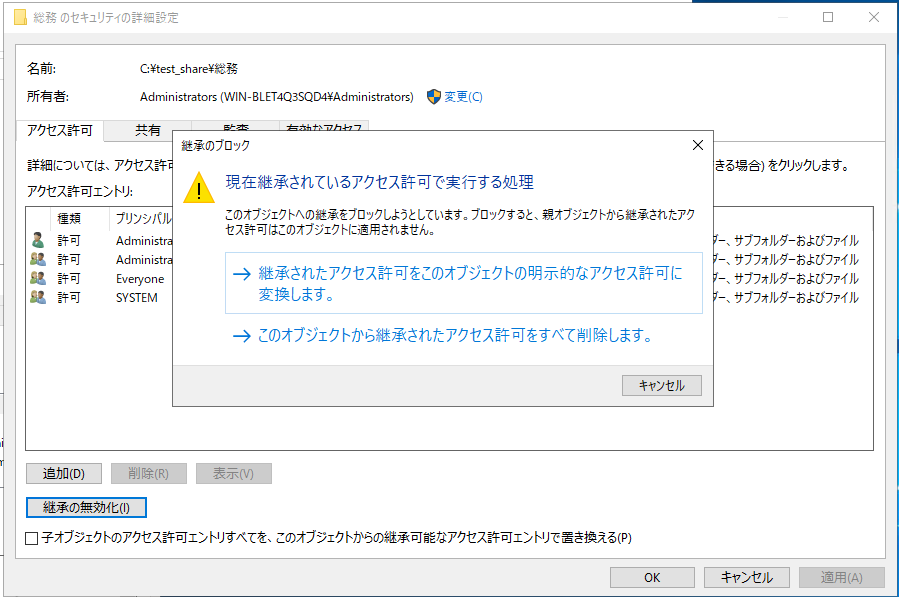Image resolution: width=899 pixels, height=597 pixels.
Task: Select the SYSTEM permission entry
Action: point(449,298)
